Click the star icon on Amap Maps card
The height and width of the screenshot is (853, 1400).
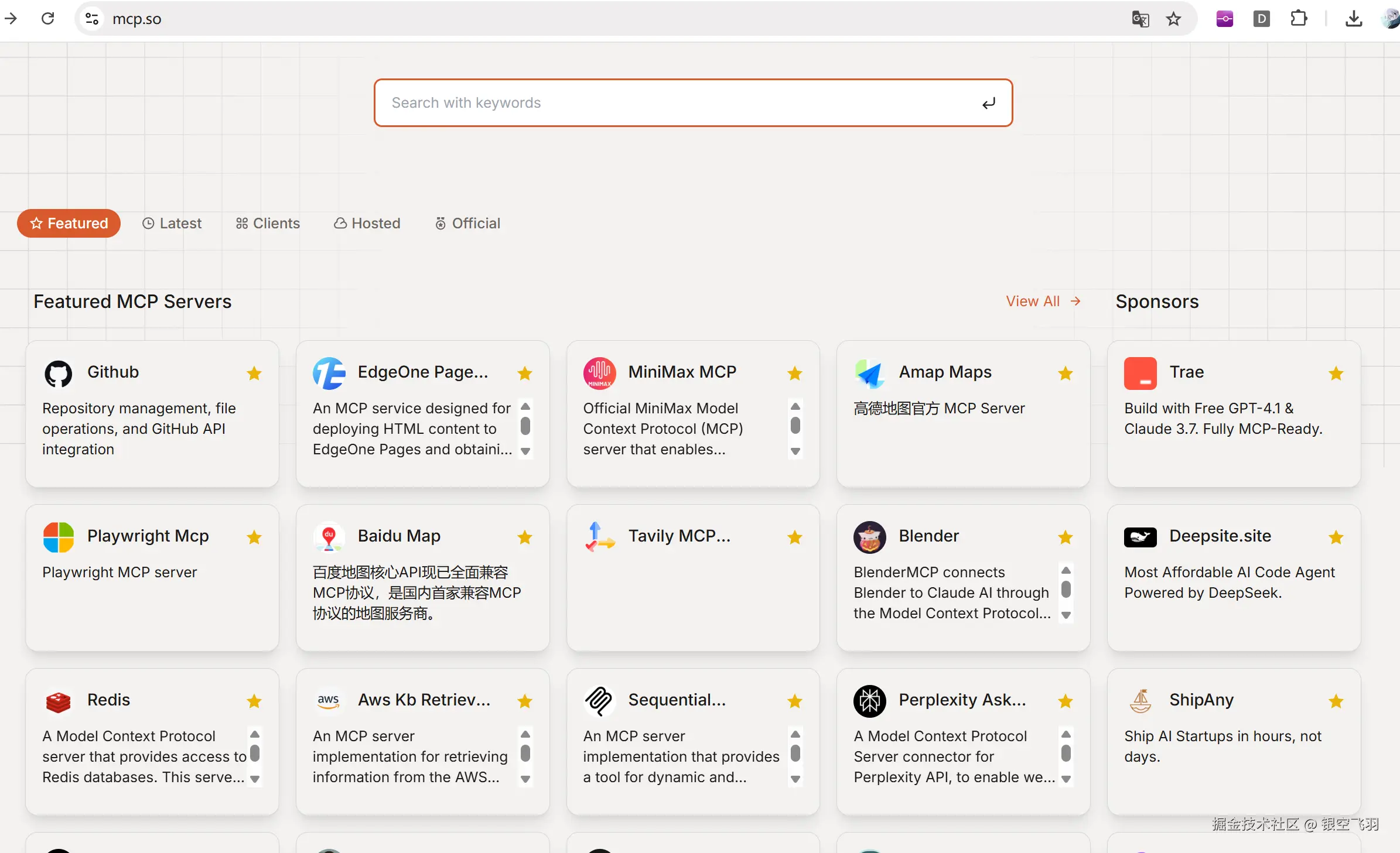pos(1066,373)
